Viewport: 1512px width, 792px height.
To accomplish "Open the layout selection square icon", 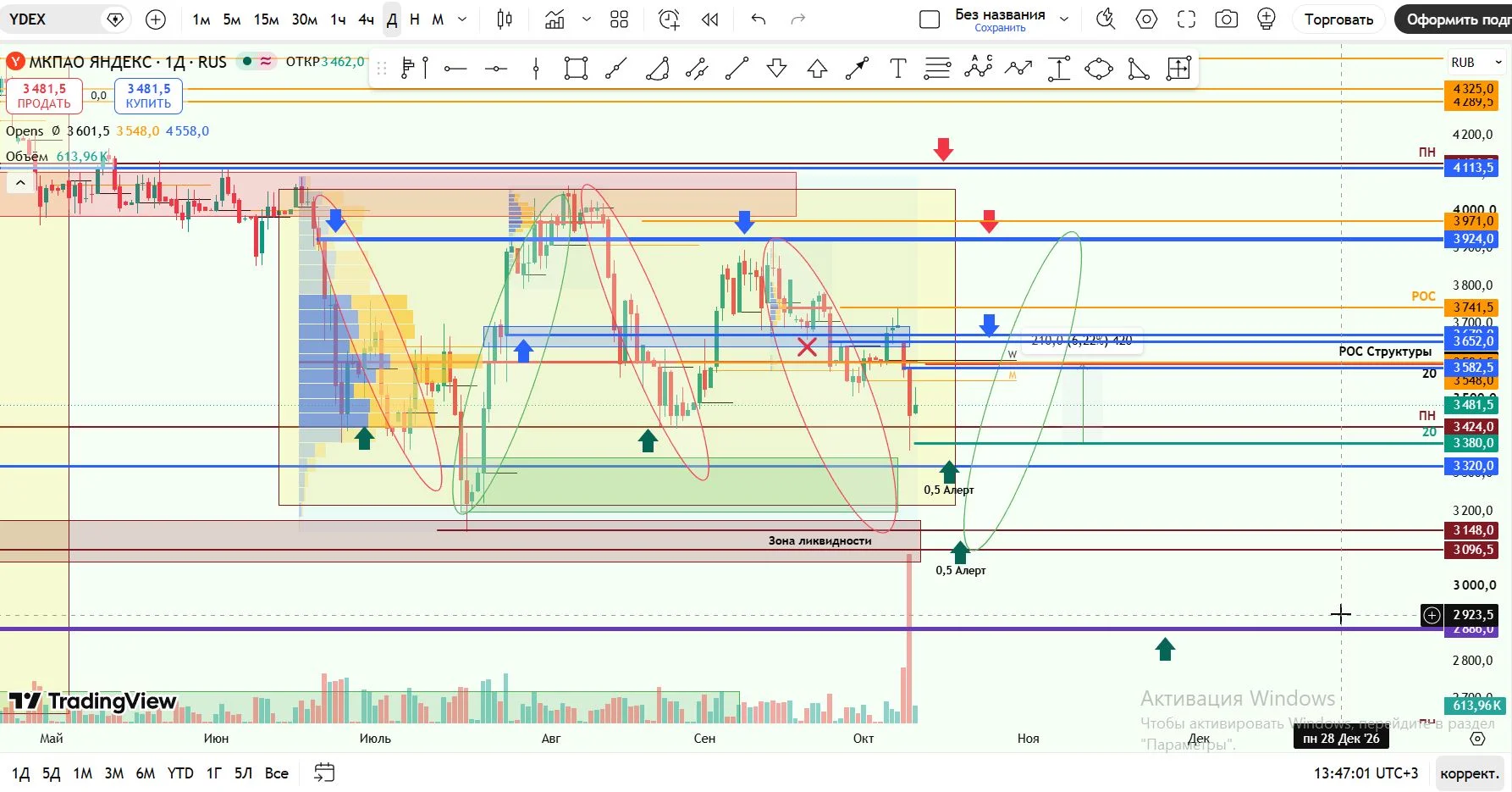I will click(x=930, y=19).
